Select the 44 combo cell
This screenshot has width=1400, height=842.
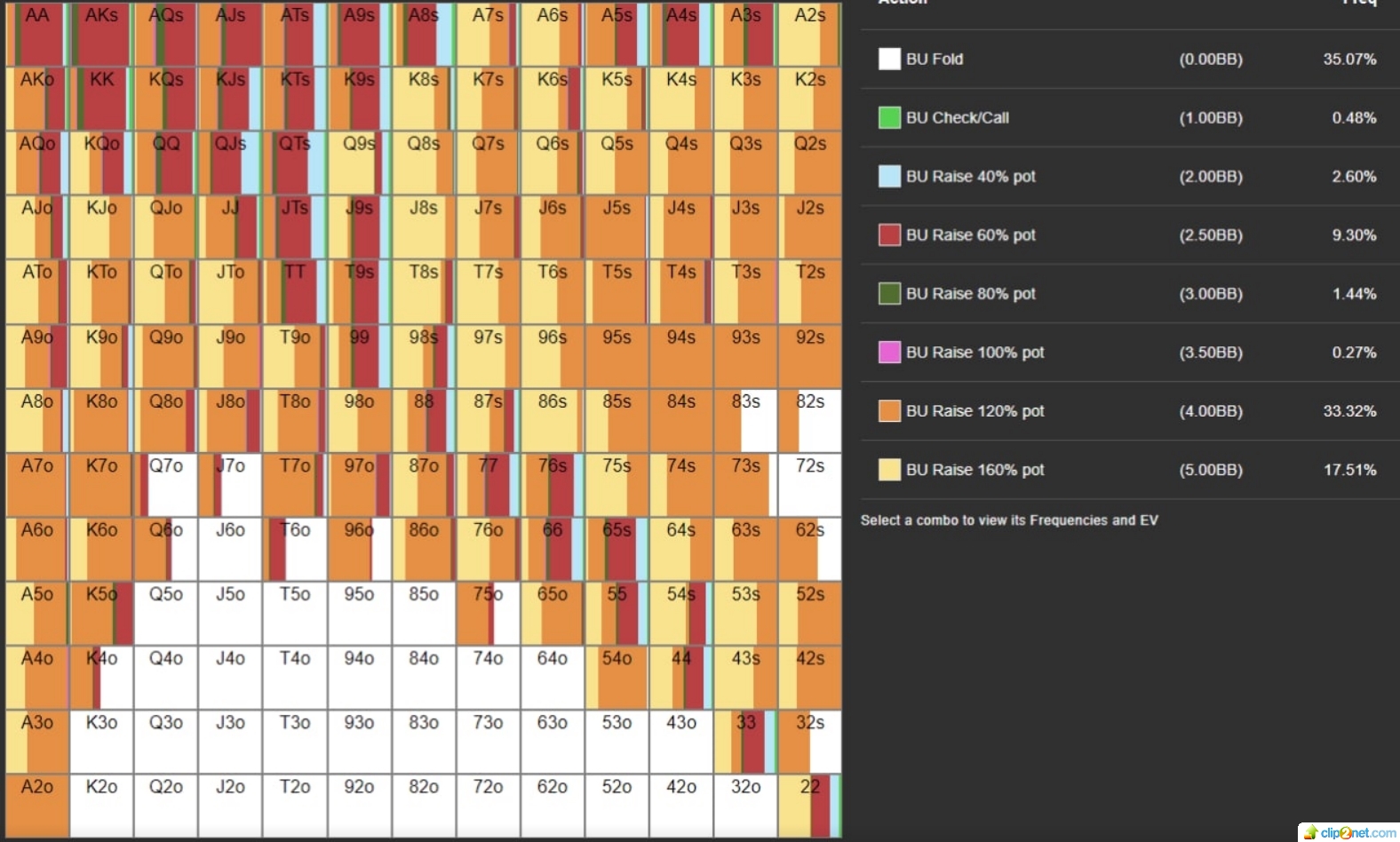(681, 677)
